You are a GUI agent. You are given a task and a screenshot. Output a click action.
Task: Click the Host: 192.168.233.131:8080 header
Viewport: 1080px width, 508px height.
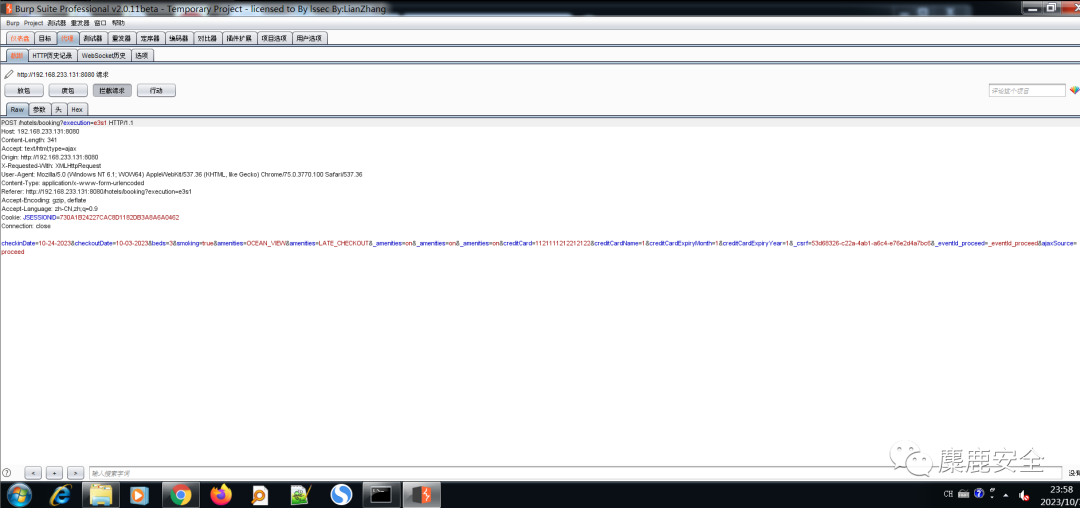click(41, 131)
